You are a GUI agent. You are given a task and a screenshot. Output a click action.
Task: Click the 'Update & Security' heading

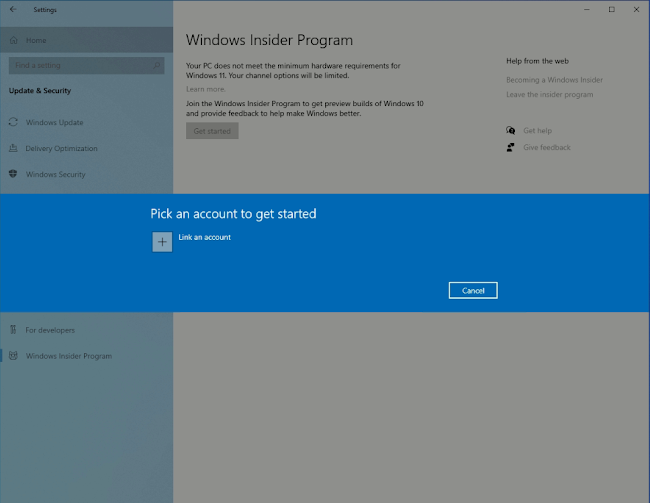40,90
